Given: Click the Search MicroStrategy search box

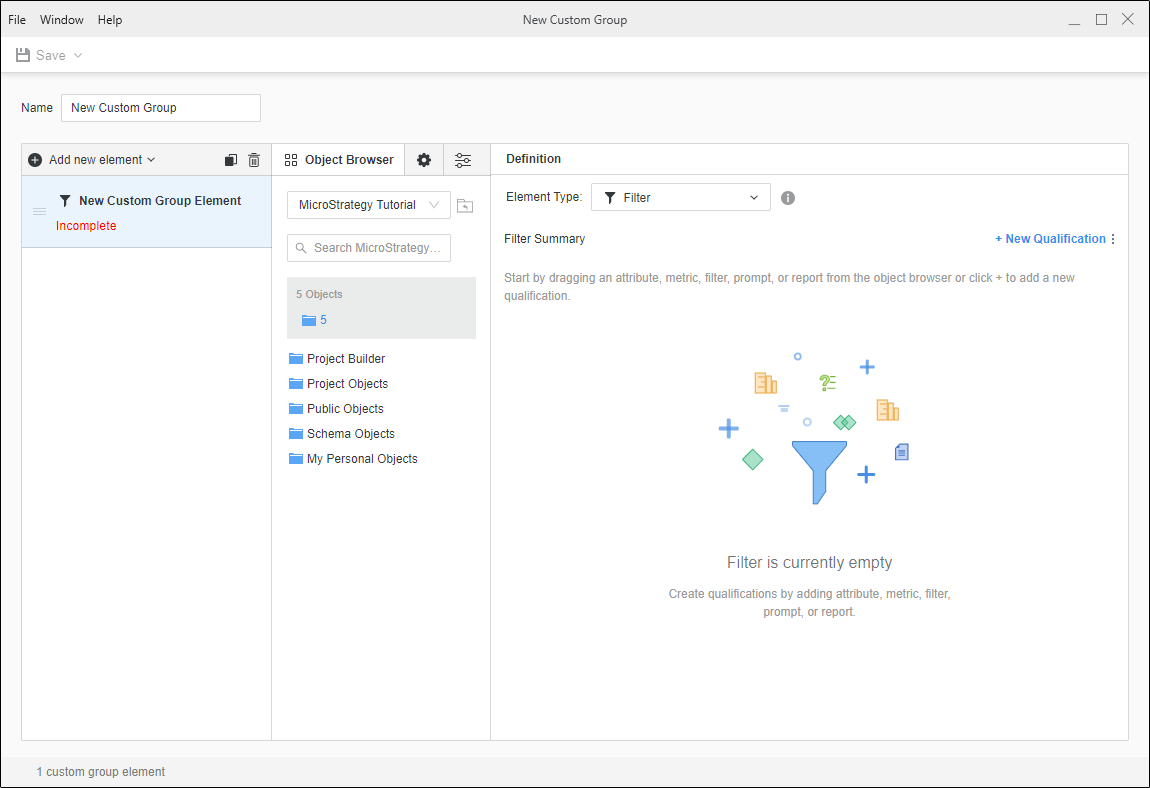Looking at the screenshot, I should (369, 248).
